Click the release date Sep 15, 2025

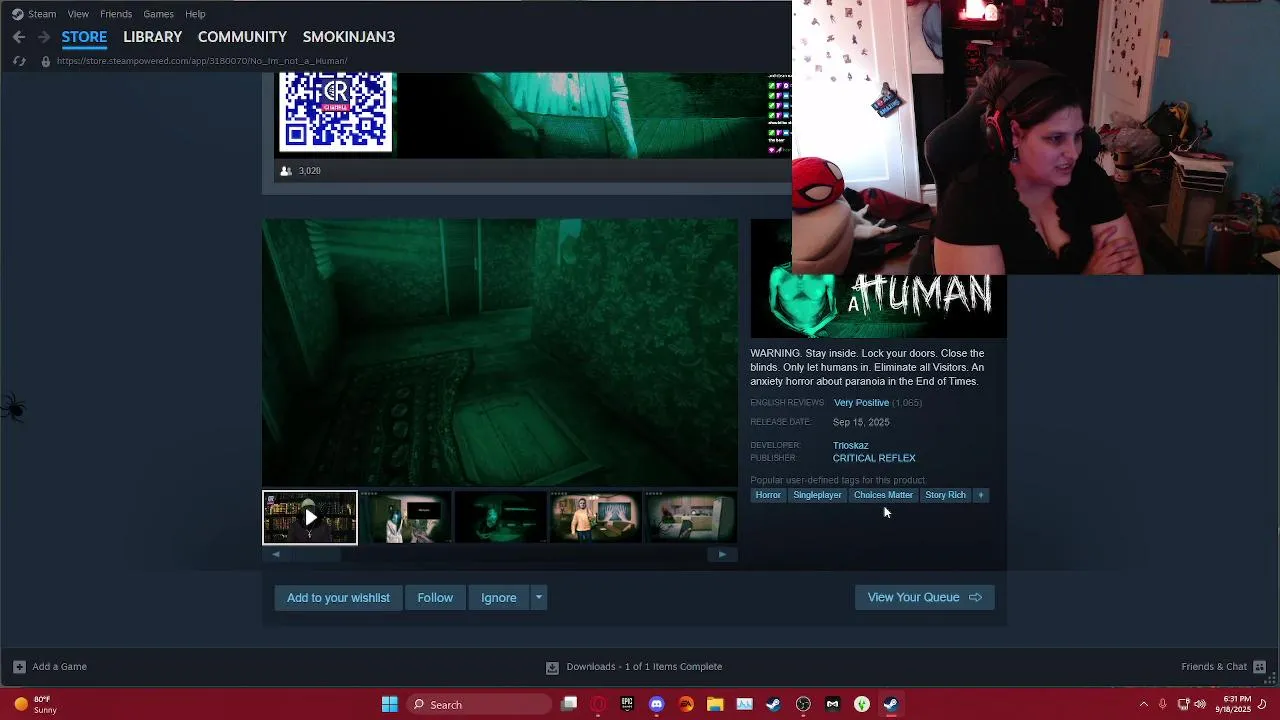tap(861, 422)
